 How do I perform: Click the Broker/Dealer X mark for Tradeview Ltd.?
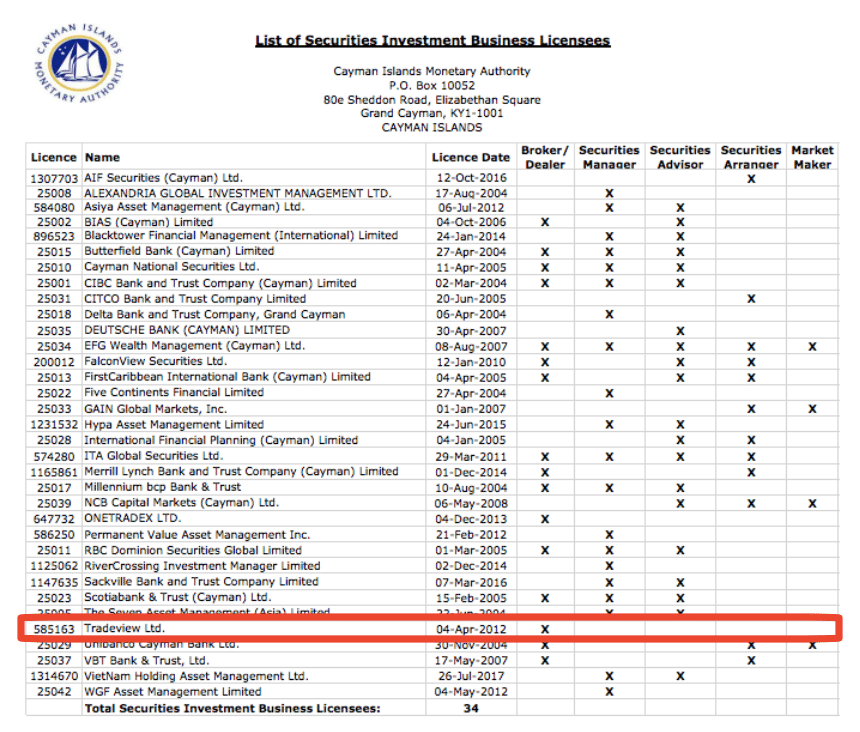[x=545, y=629]
